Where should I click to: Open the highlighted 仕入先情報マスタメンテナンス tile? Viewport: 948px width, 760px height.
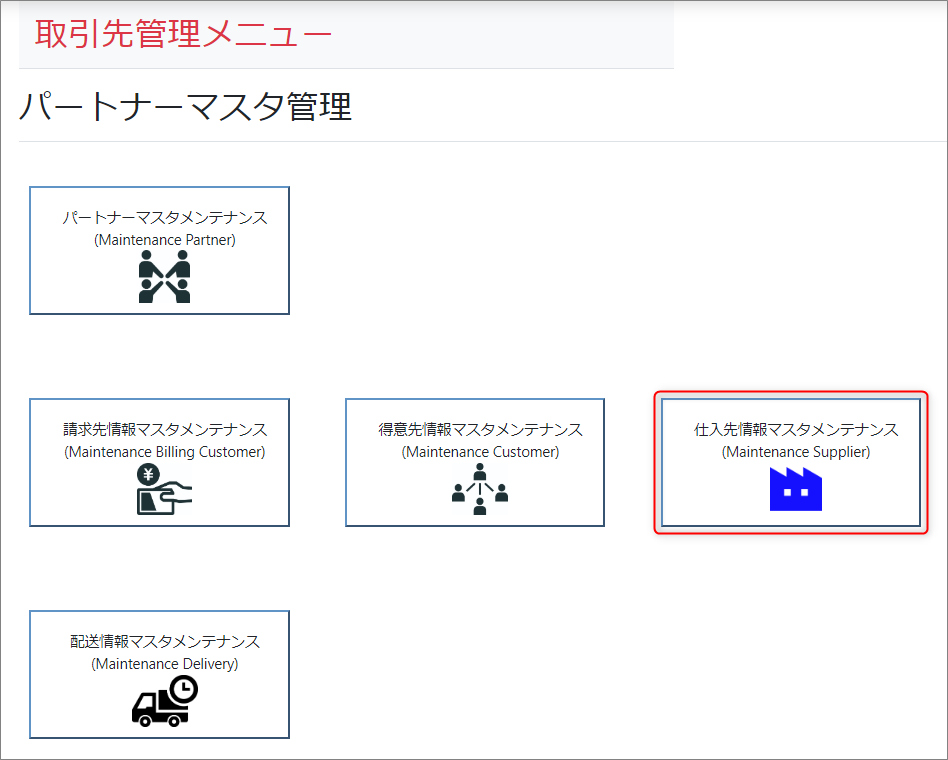791,462
